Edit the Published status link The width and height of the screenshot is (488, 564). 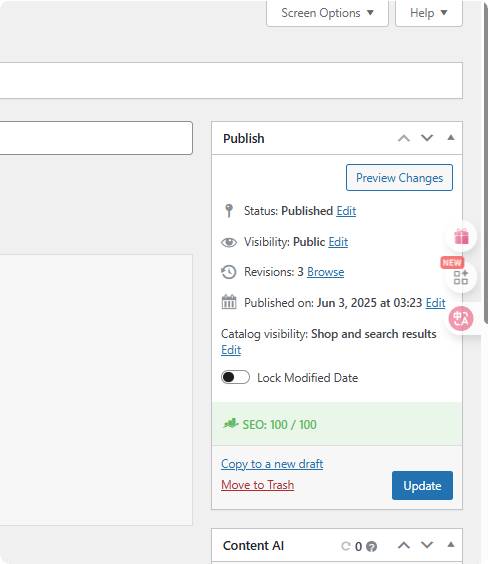pos(346,211)
